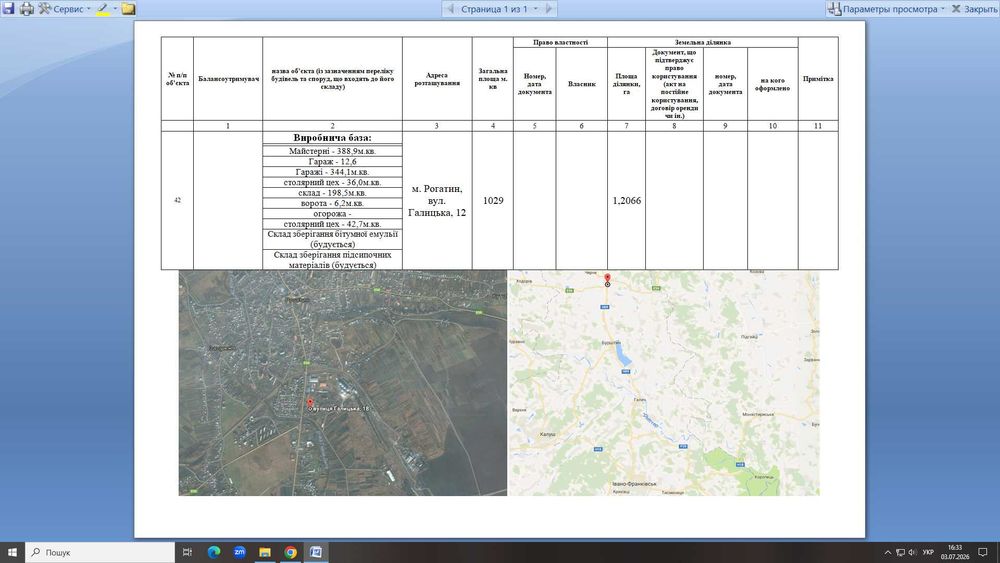
Task: Open File Explorer from the taskbar
Action: (x=265, y=552)
